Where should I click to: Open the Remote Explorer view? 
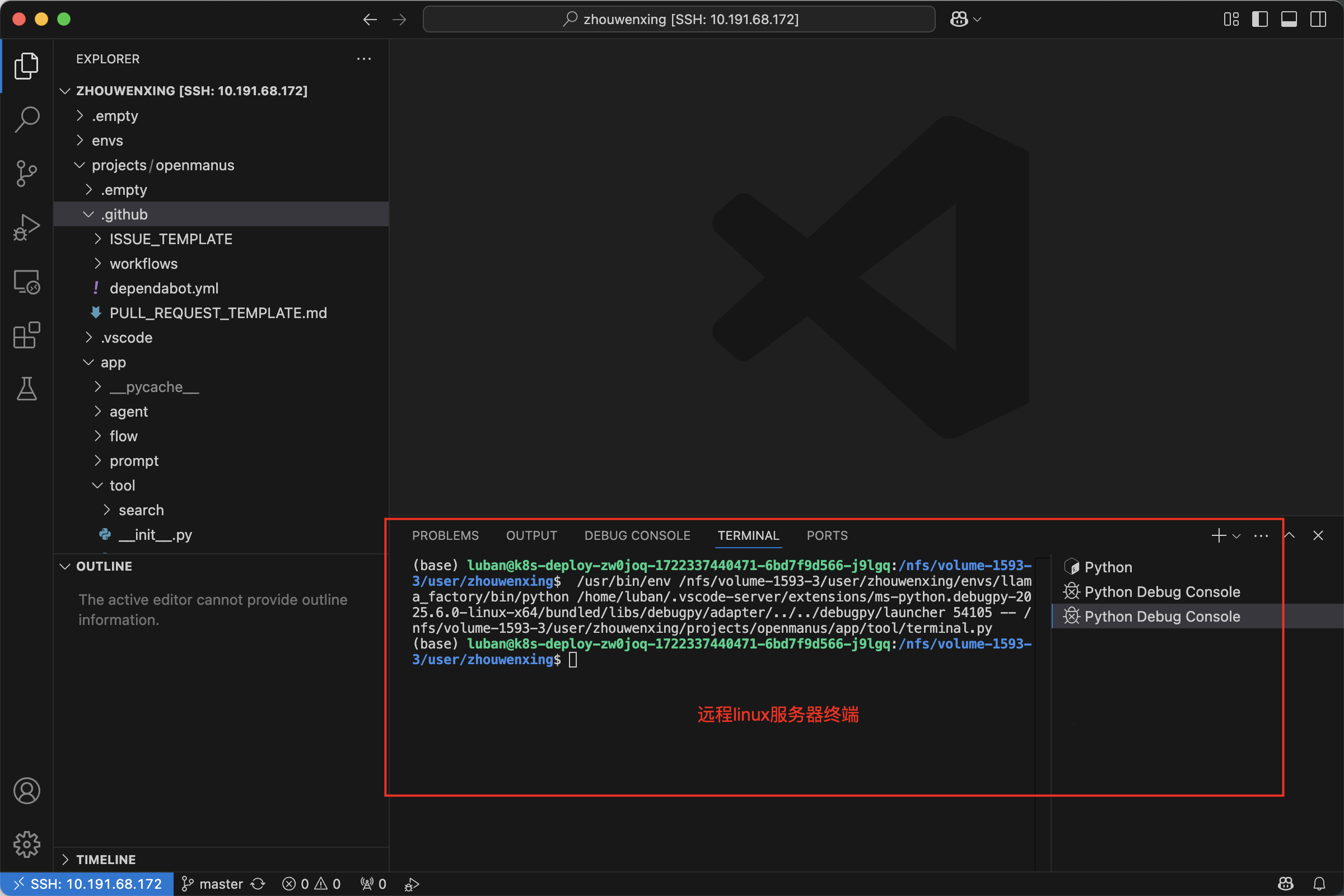(x=26, y=282)
